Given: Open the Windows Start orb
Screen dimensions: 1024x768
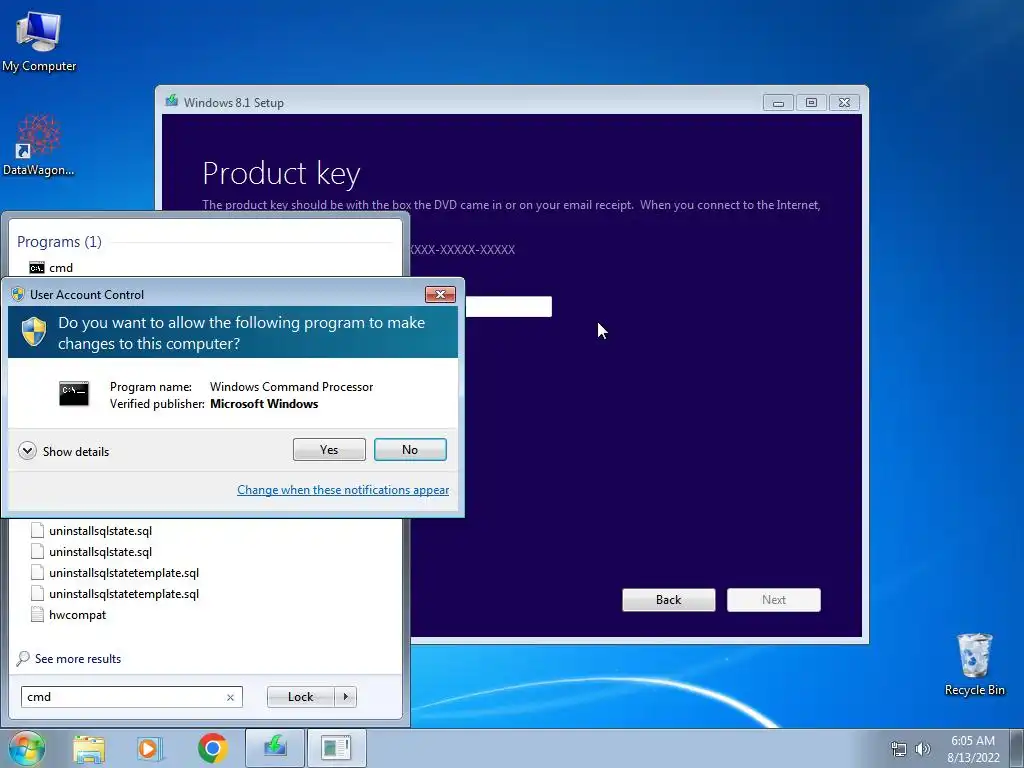Looking at the screenshot, I should [26, 748].
